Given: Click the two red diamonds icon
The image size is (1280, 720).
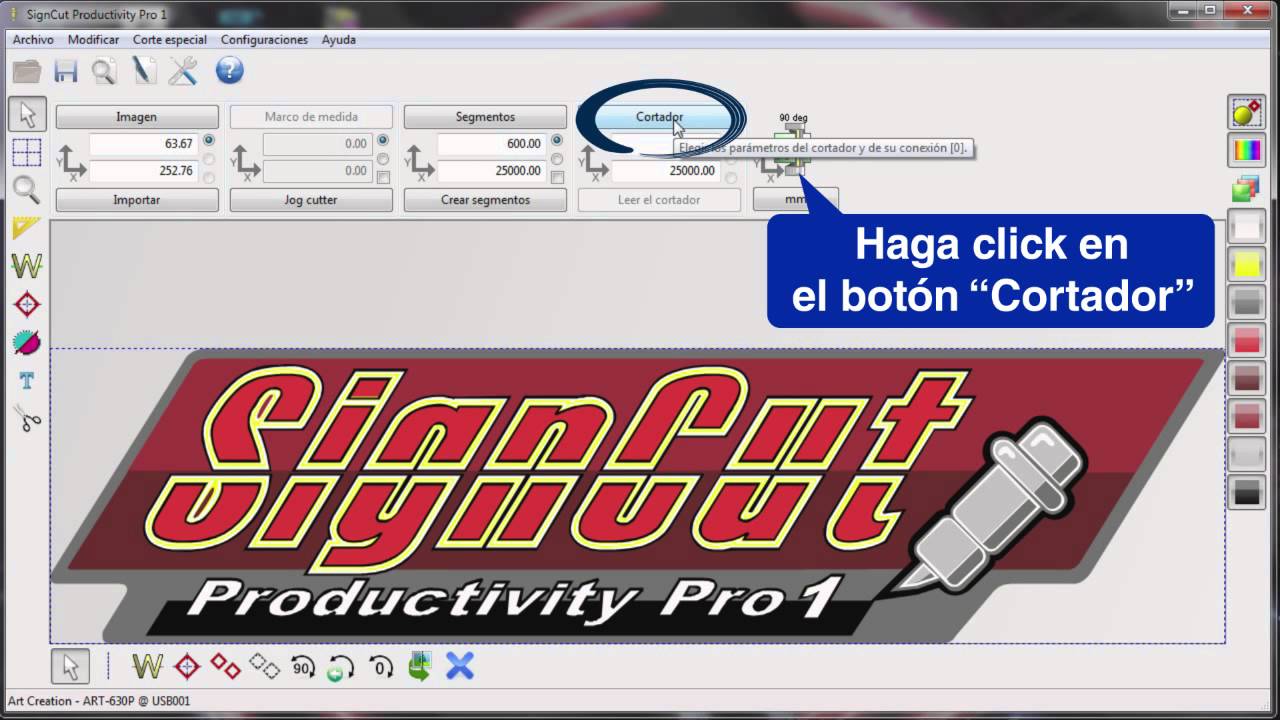Looking at the screenshot, I should pyautogui.click(x=225, y=666).
